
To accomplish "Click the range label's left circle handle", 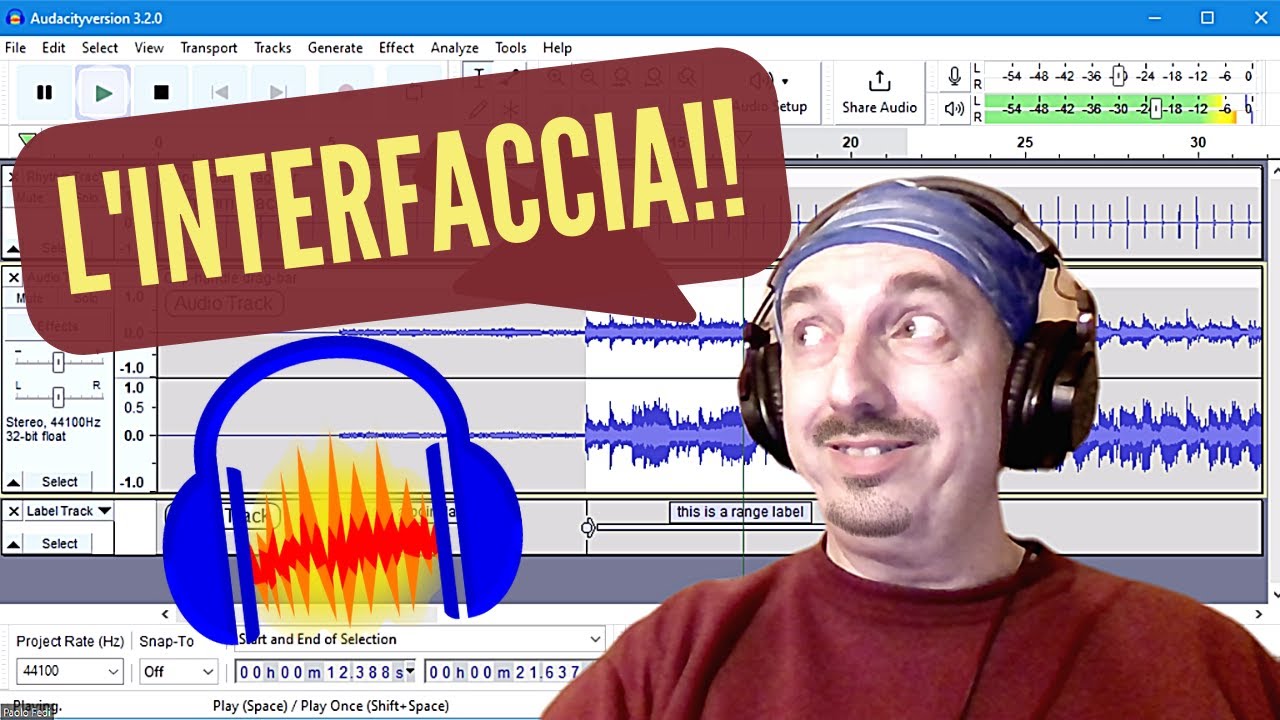I will click(x=588, y=527).
